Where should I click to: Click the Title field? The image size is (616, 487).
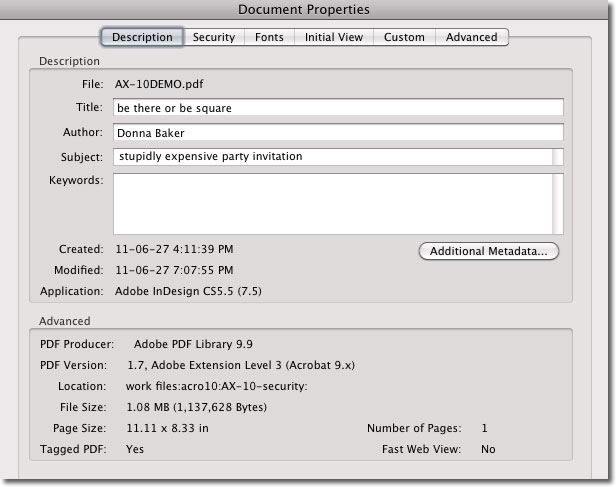[338, 107]
